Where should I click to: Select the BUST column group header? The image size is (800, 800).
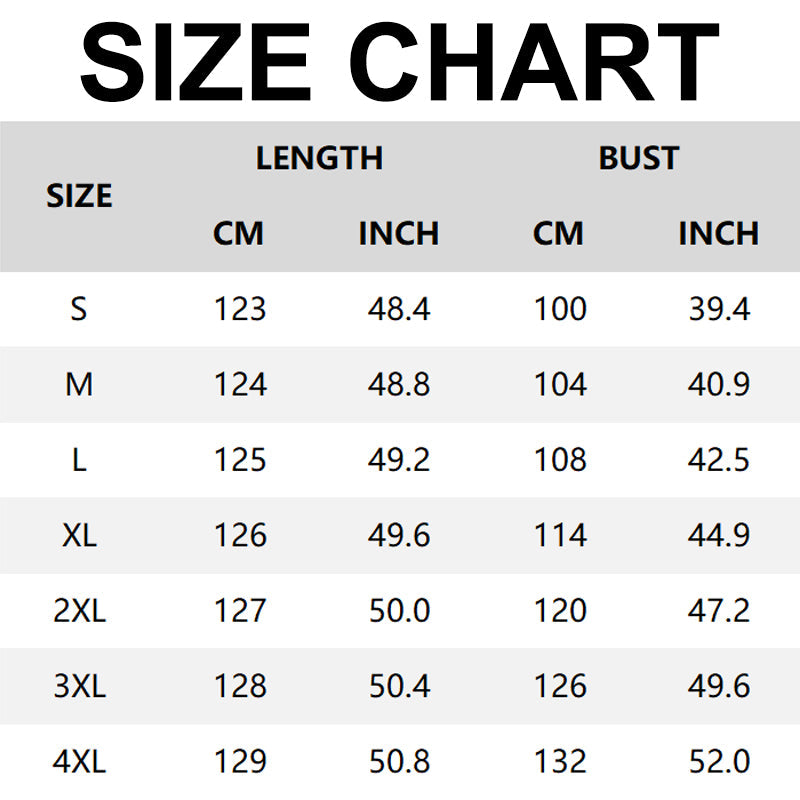tap(638, 158)
